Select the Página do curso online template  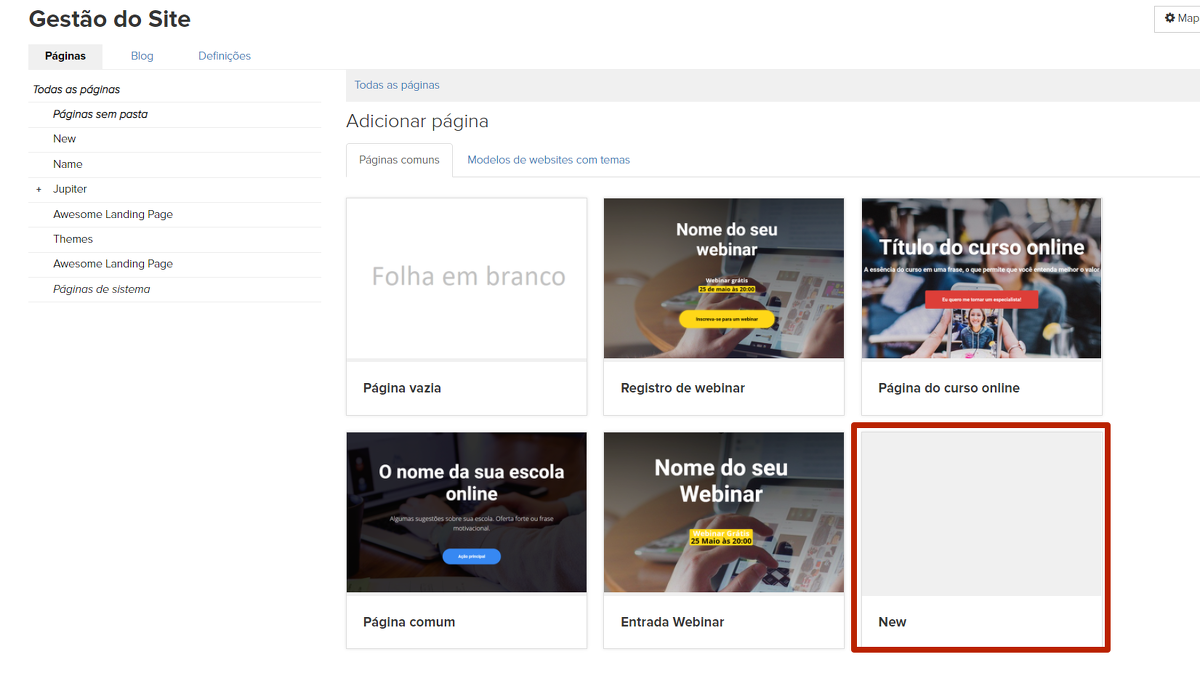pos(981,278)
